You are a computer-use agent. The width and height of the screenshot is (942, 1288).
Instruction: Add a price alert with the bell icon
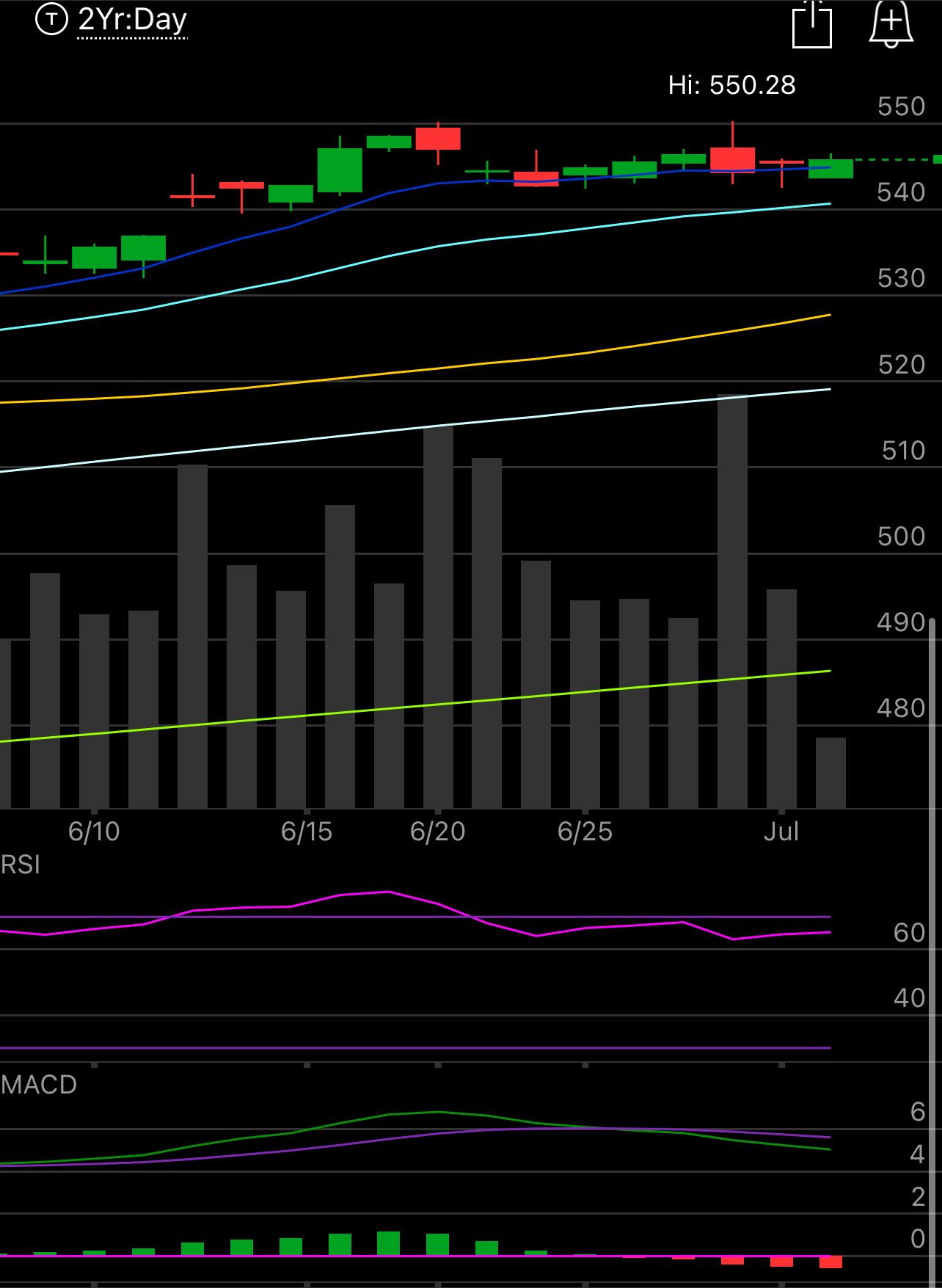[891, 23]
